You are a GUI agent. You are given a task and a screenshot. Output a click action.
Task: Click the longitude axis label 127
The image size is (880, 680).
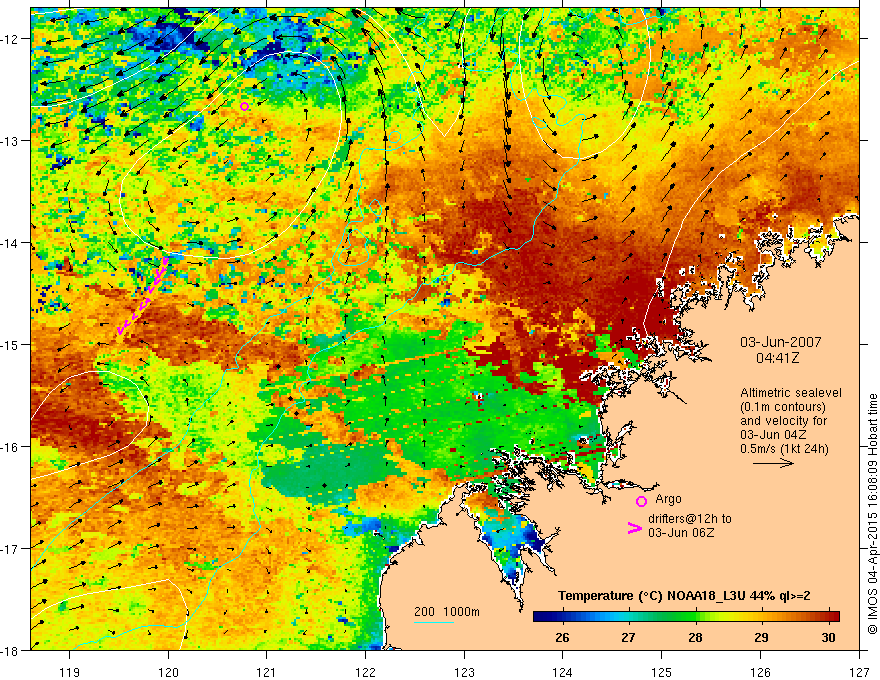click(859, 672)
